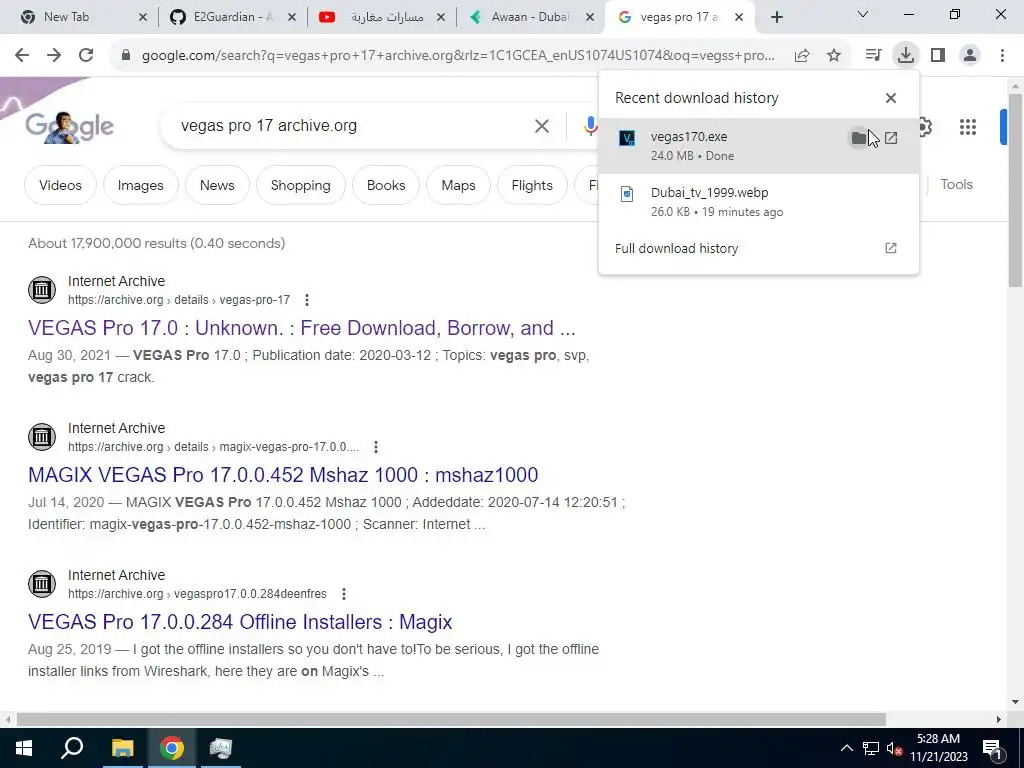Screen dimensions: 1024x768
Task: Open VEGAS Pro 17.0.0.284 Offline Installers result
Action: (240, 622)
